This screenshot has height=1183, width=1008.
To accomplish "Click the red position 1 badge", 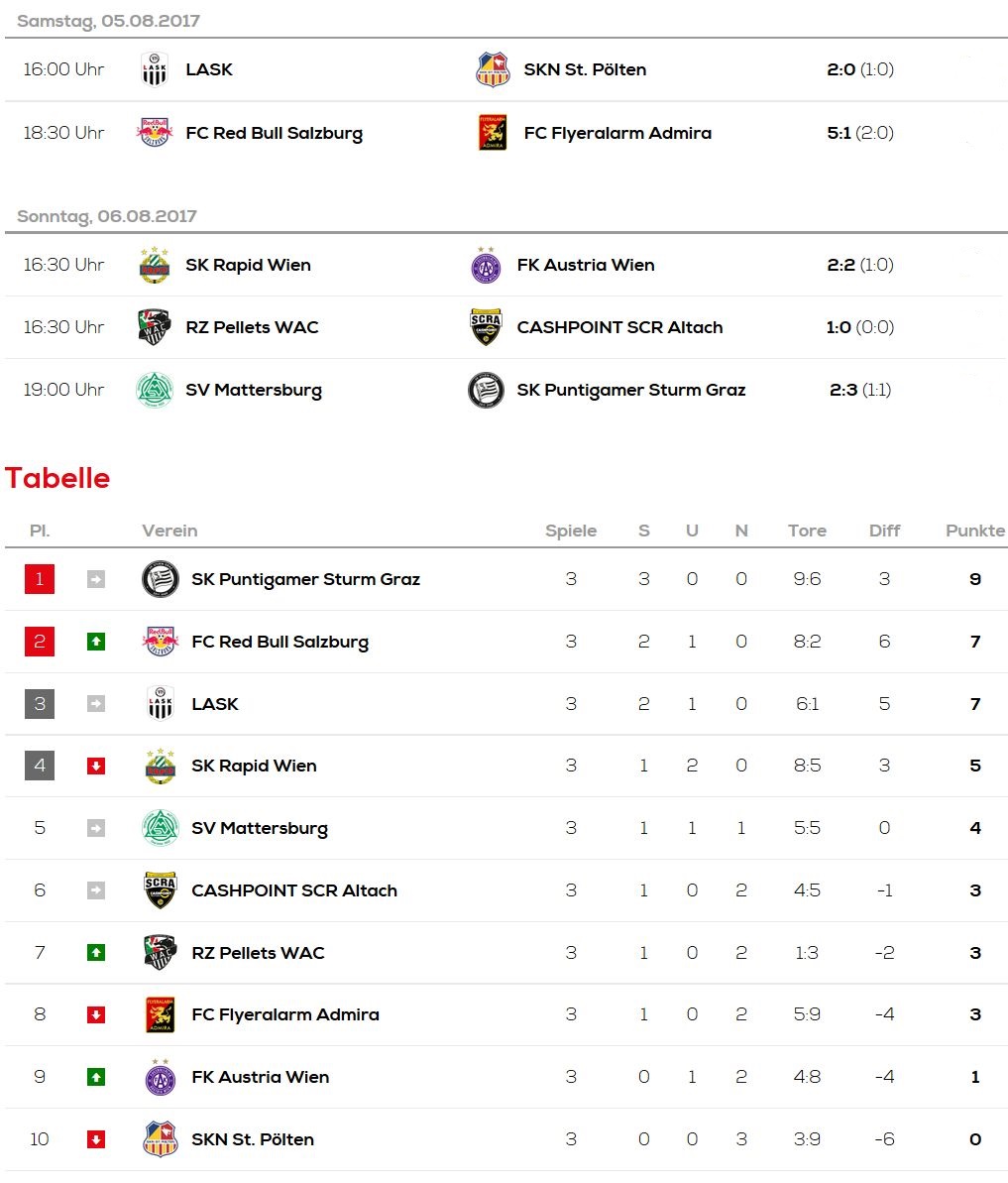I will click(x=40, y=579).
